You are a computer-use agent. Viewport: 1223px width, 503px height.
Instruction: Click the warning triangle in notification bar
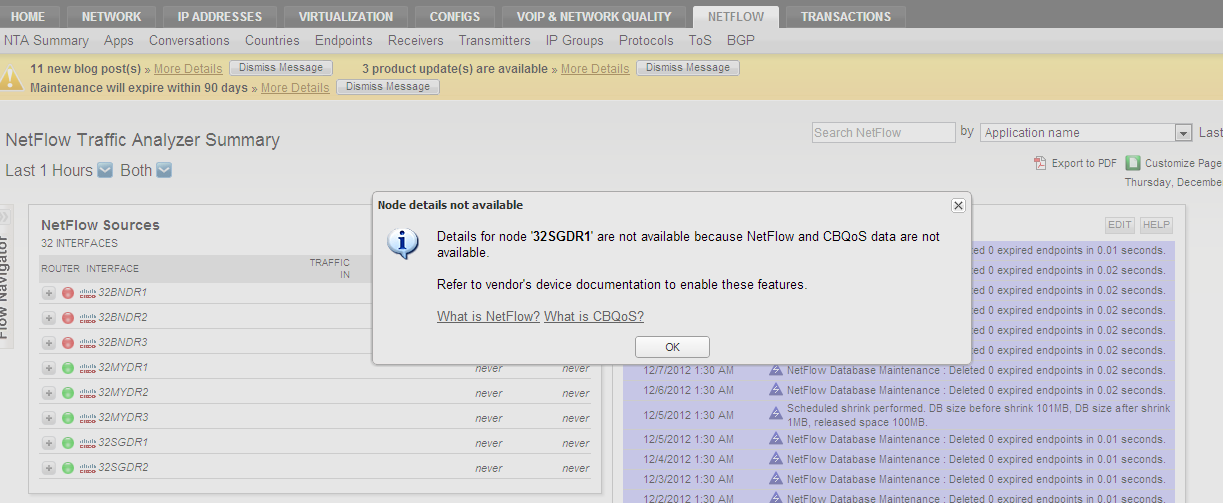point(11,77)
